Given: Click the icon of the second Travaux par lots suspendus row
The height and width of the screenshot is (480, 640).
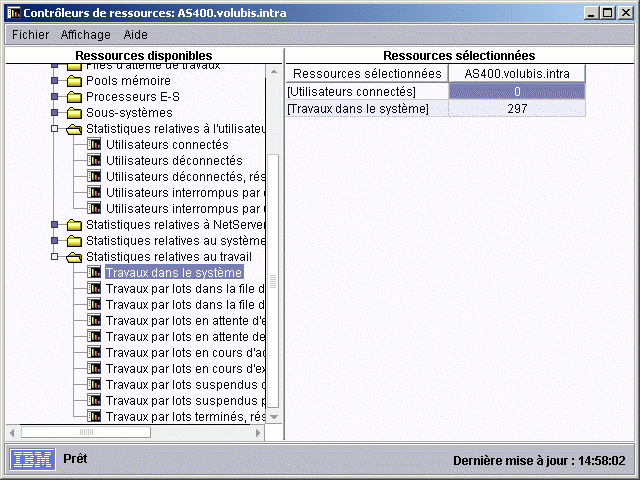Looking at the screenshot, I should click(x=94, y=400).
